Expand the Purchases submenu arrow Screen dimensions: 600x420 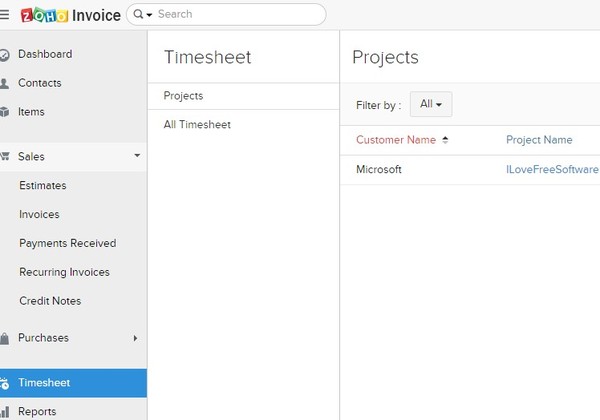[x=136, y=338]
